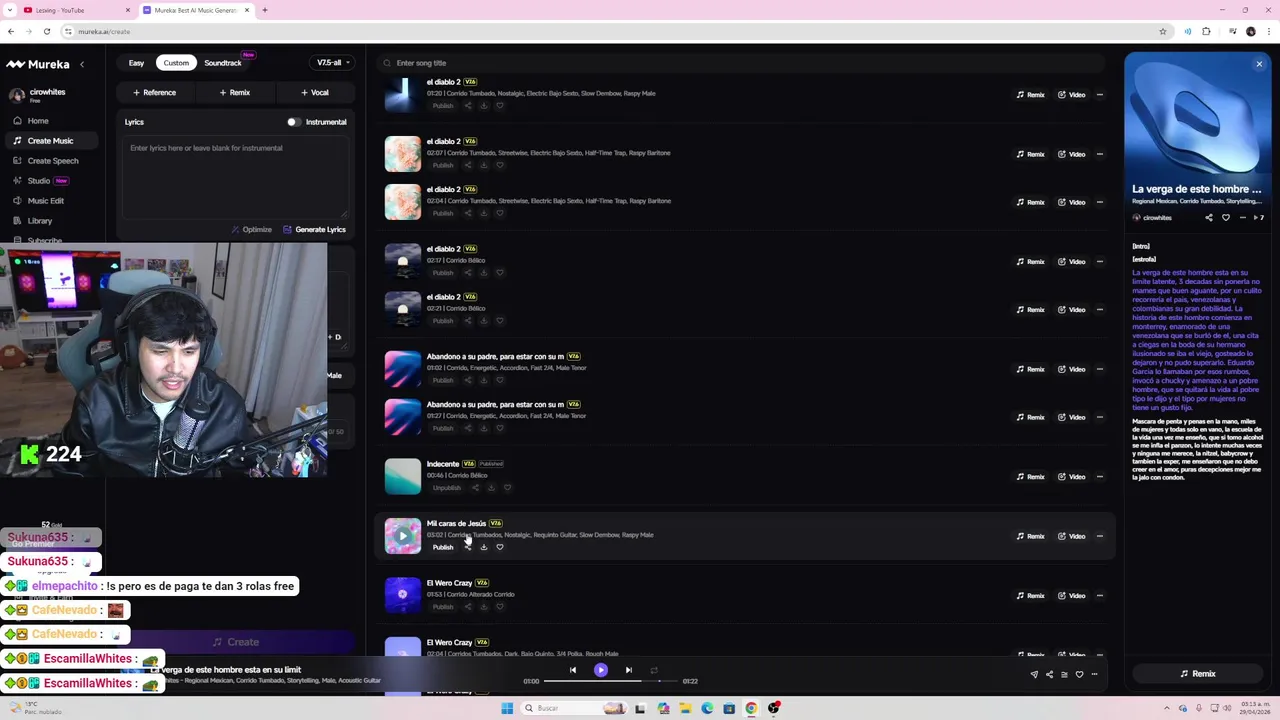Screen dimensions: 1280x720
Task: Like the Indecente song
Action: (507, 488)
